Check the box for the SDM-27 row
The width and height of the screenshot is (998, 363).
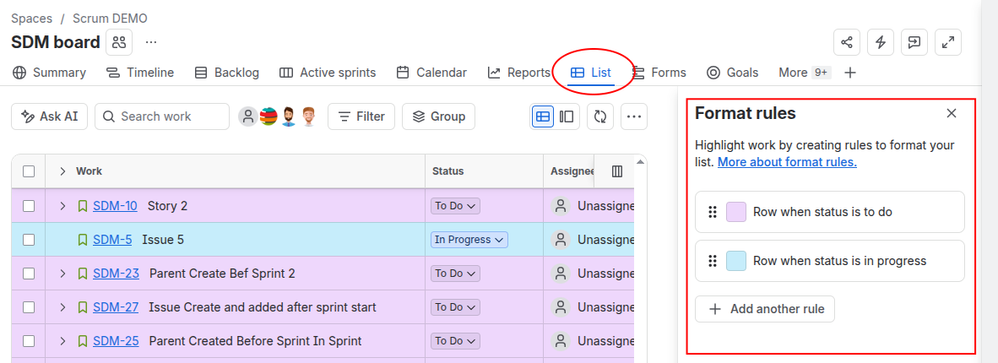[x=29, y=307]
